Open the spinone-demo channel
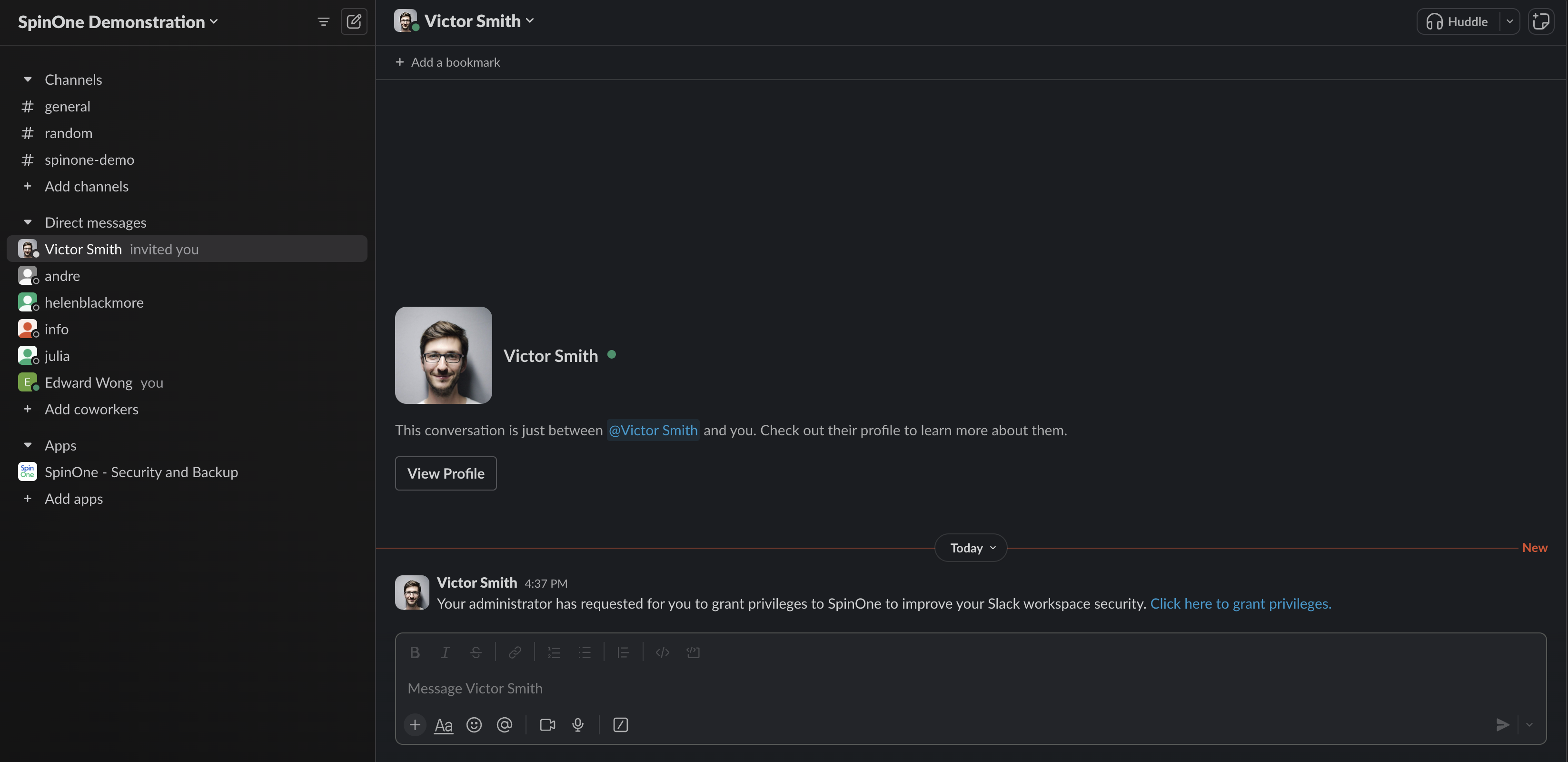The height and width of the screenshot is (762, 1568). pyautogui.click(x=89, y=160)
